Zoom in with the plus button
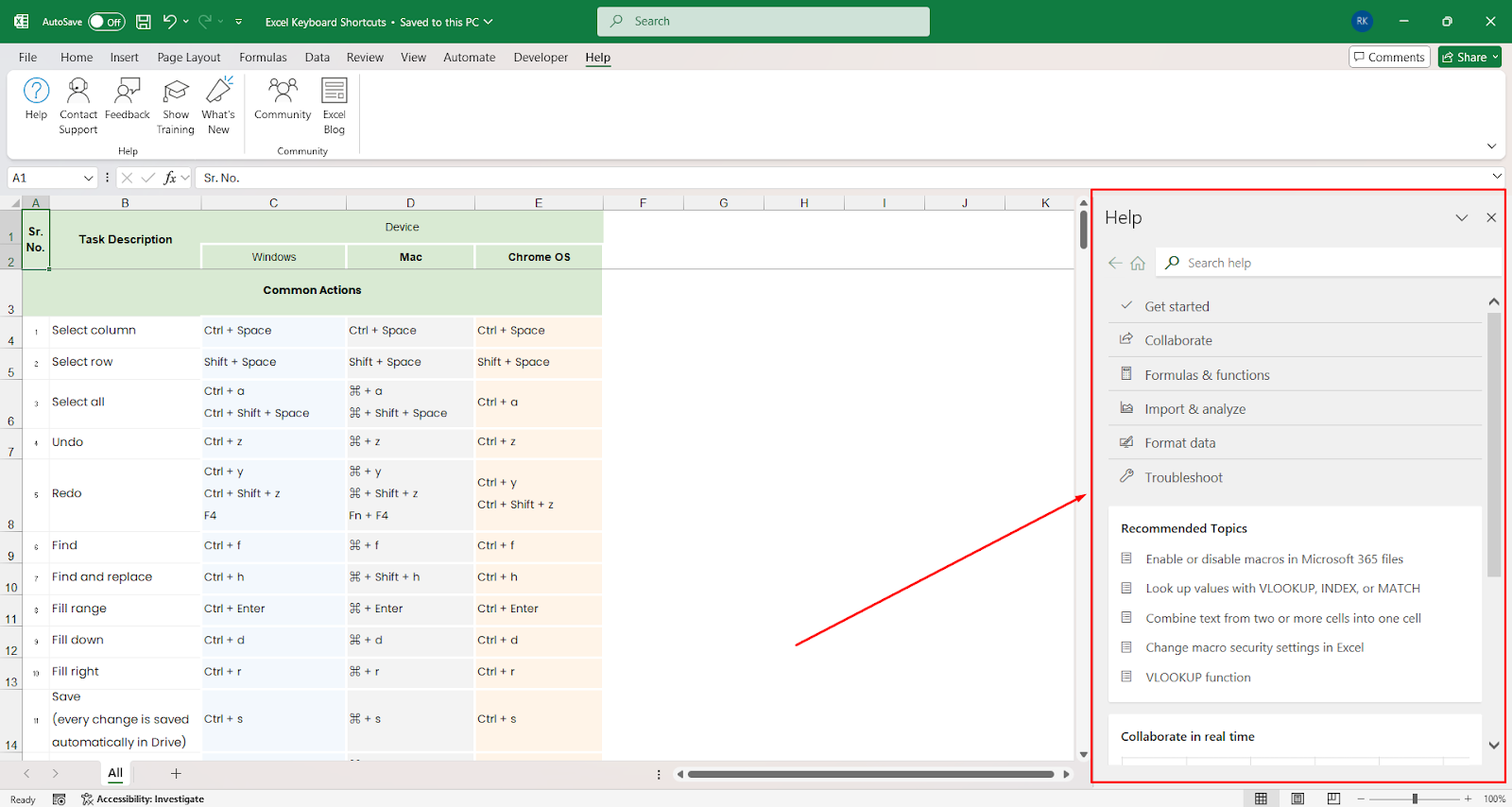 click(x=1468, y=798)
